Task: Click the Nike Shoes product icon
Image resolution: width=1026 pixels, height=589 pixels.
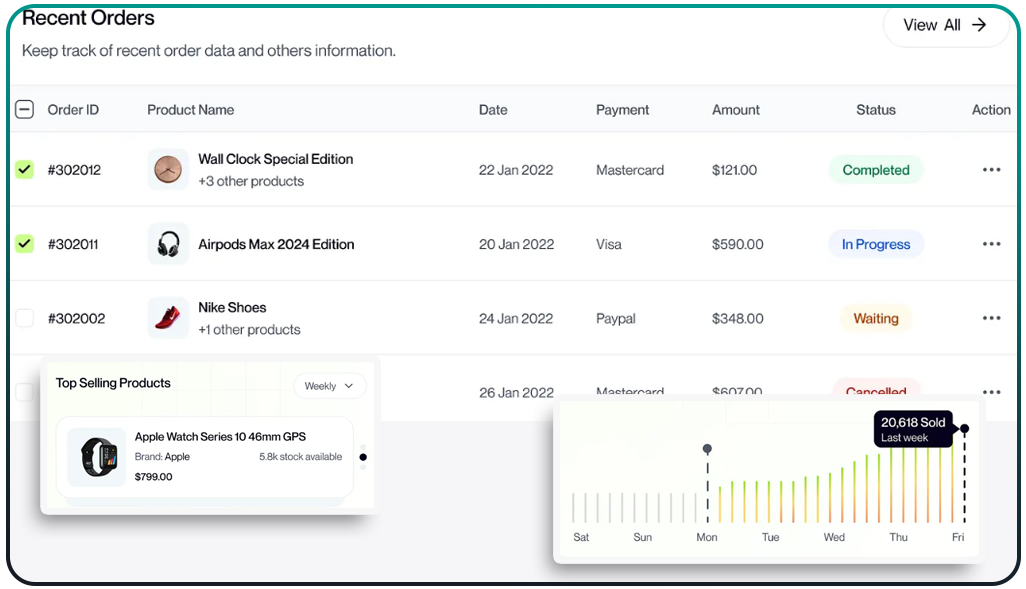Action: click(168, 318)
